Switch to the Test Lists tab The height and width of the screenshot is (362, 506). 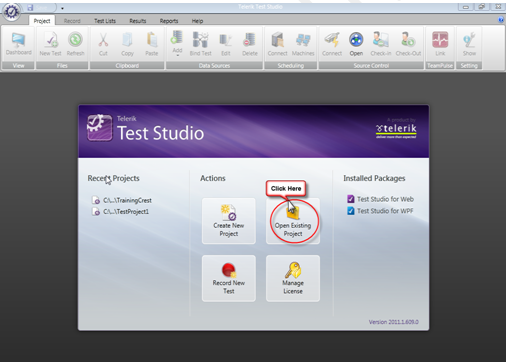[105, 21]
